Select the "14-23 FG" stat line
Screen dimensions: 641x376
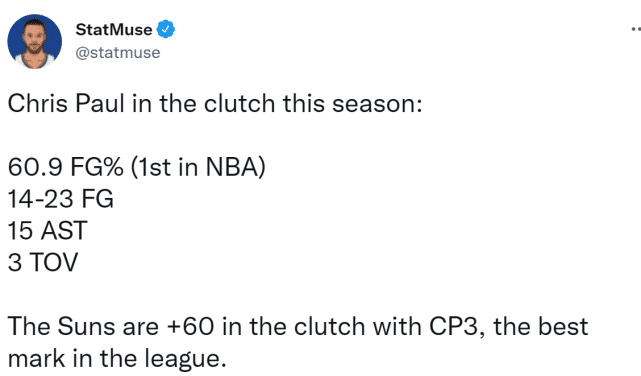[61, 199]
